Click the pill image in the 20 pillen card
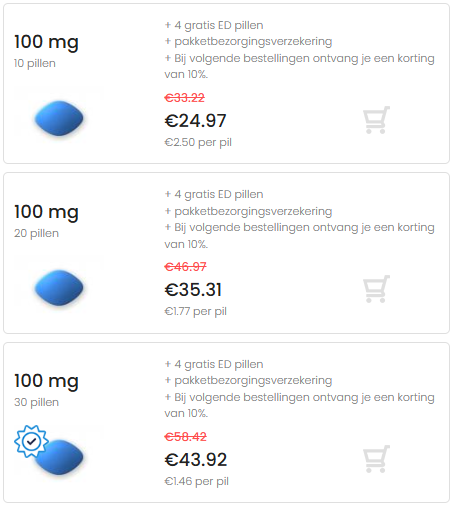454x508 pixels. tap(59, 287)
